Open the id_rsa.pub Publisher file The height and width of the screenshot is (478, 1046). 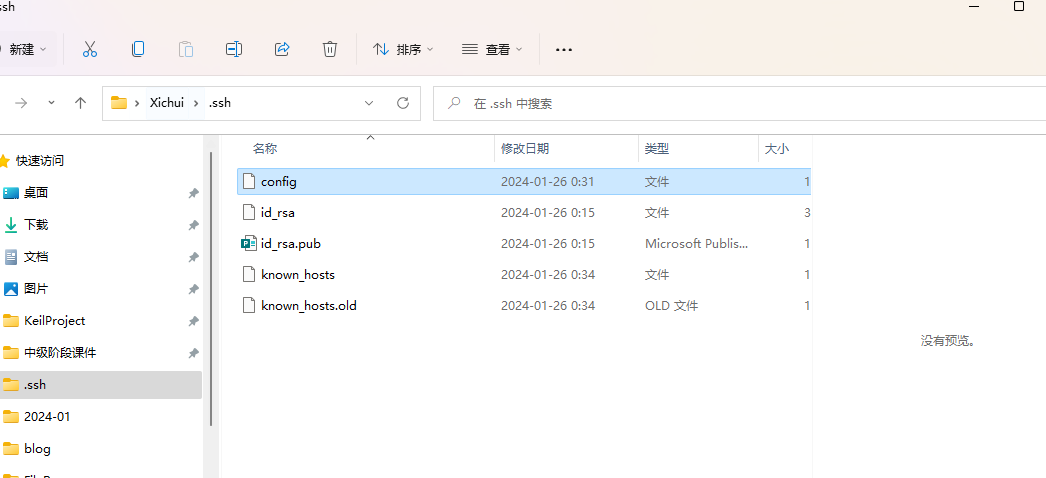coord(290,244)
